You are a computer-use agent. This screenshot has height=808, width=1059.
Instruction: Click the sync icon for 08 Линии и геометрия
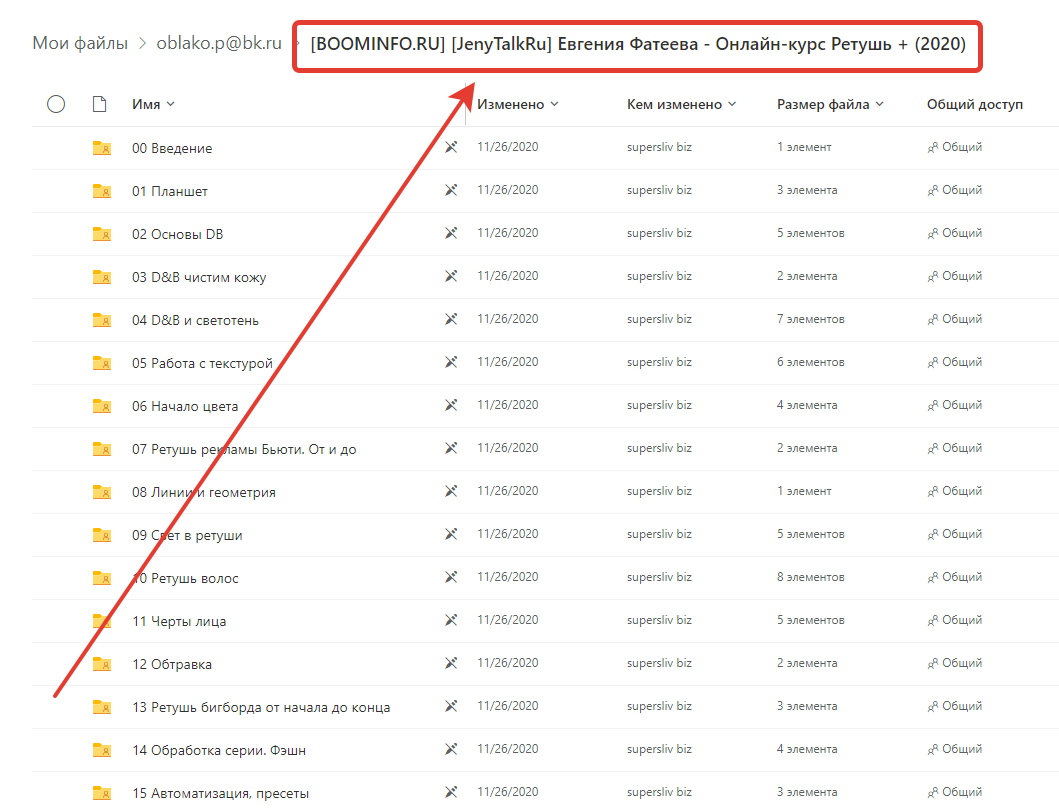(x=451, y=491)
